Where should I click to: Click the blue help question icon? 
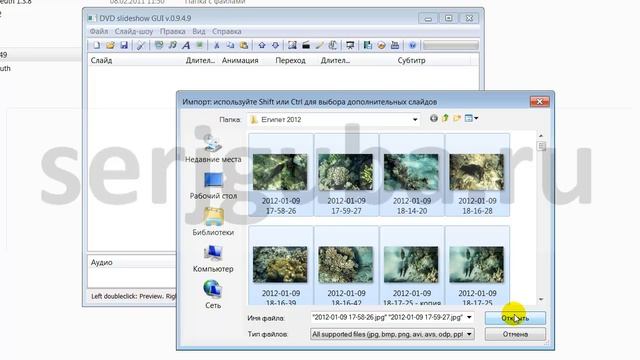[412, 45]
